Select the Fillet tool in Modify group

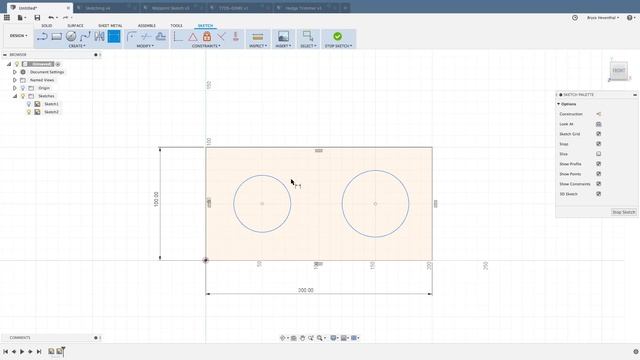coord(131,37)
